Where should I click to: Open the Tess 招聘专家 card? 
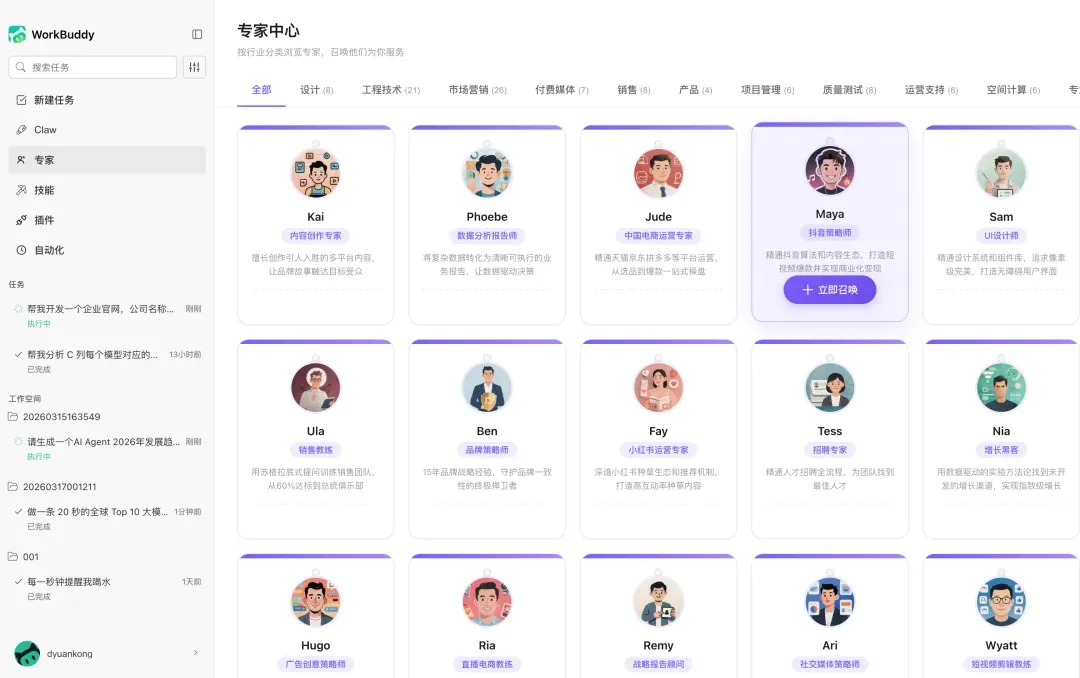tap(829, 439)
